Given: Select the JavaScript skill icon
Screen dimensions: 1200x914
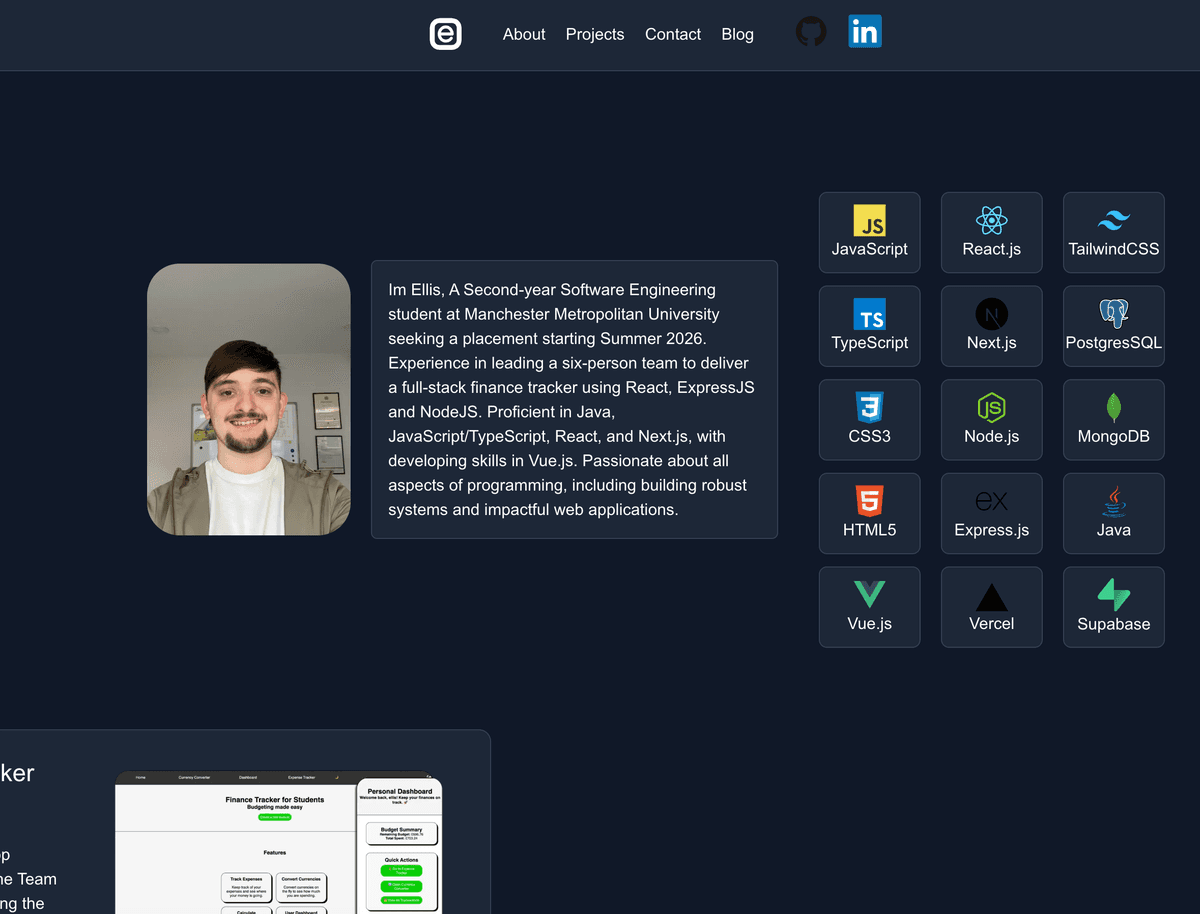Looking at the screenshot, I should point(869,222).
